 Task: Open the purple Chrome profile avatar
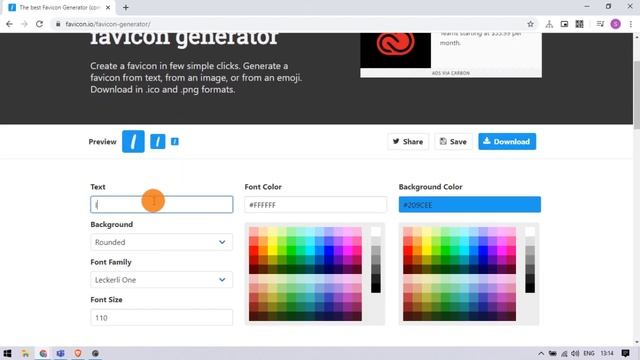[616, 24]
